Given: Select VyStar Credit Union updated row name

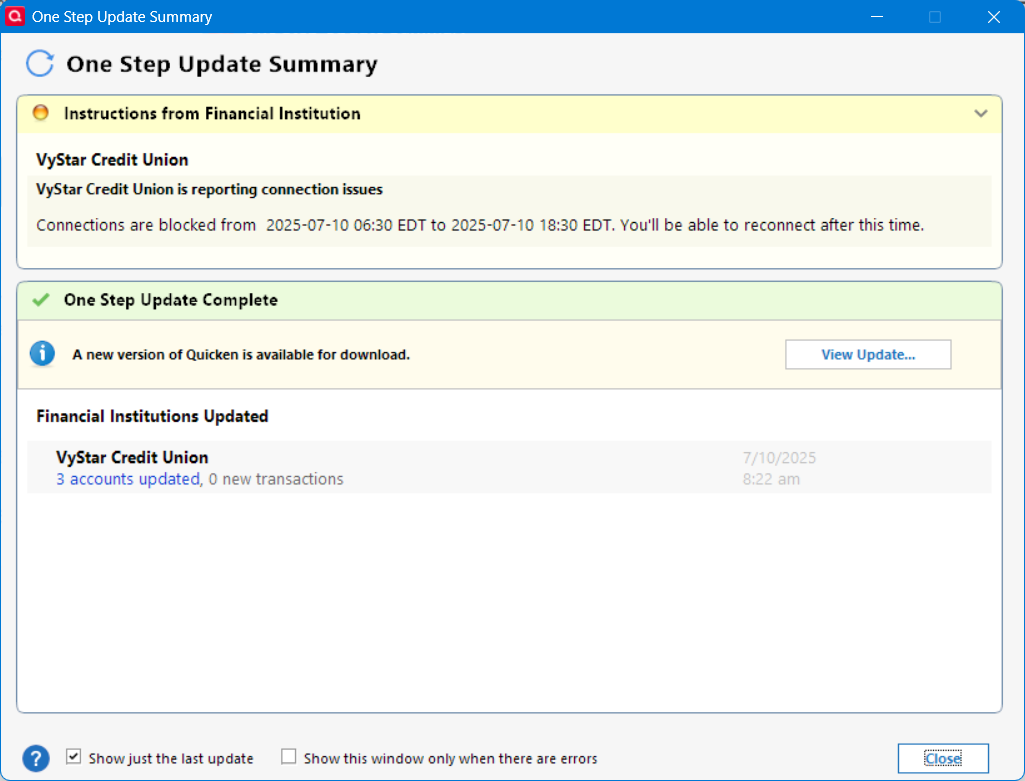Looking at the screenshot, I should pos(132,457).
